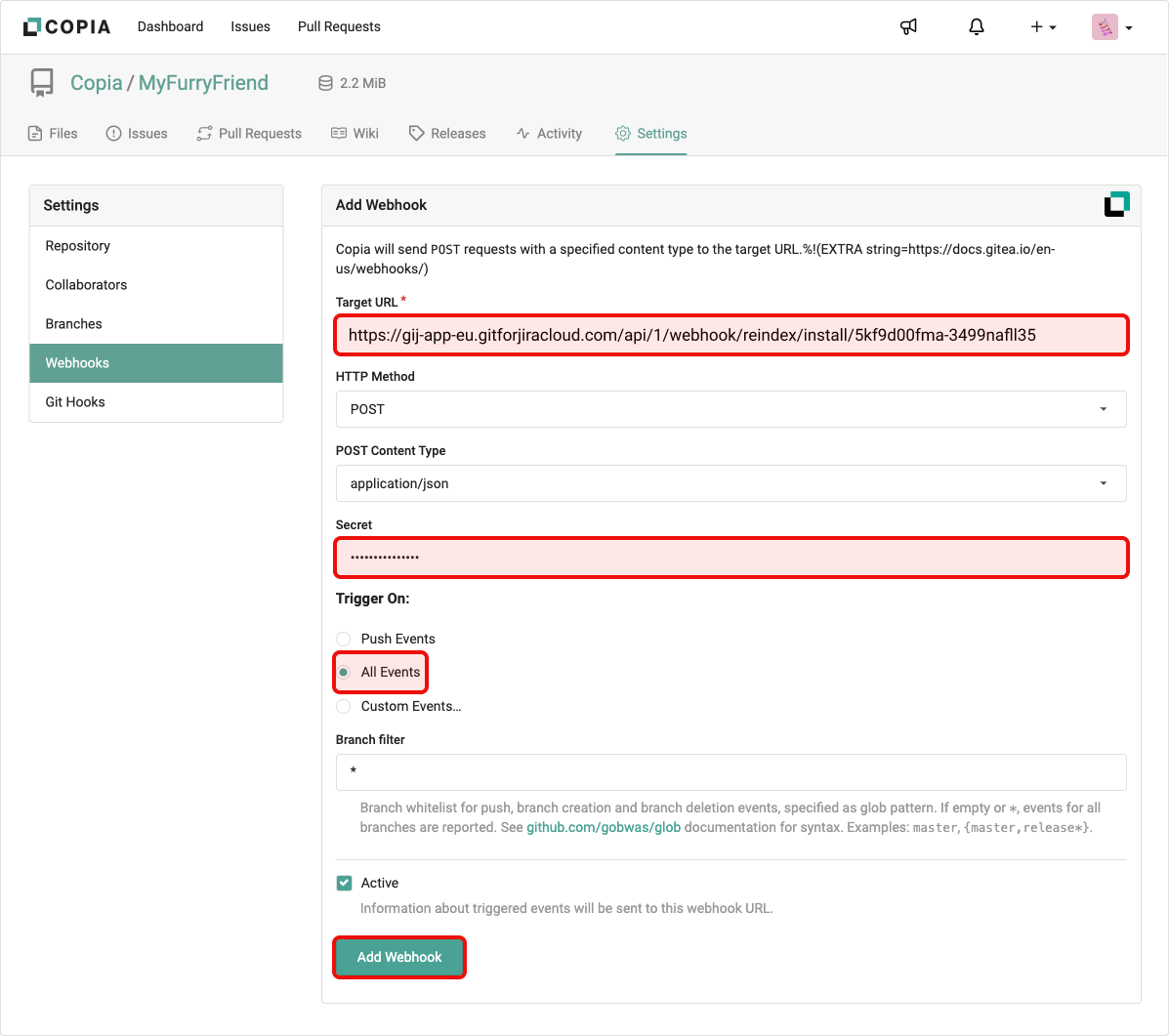Open the plus create menu
The width and height of the screenshot is (1169, 1036).
point(1043,26)
